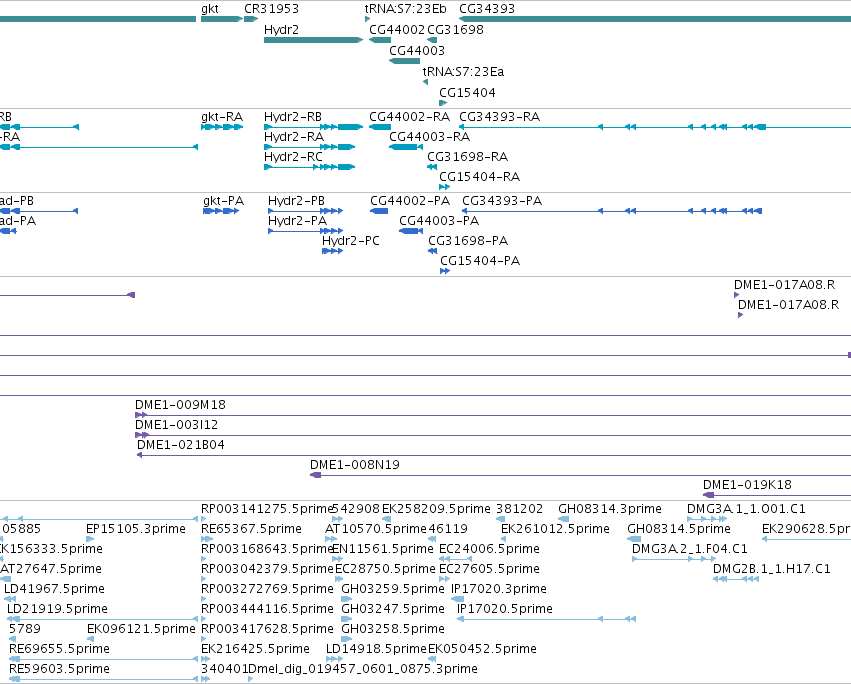The width and height of the screenshot is (851, 684).
Task: Click the EK096121.5prime EST label
Action: [141, 629]
